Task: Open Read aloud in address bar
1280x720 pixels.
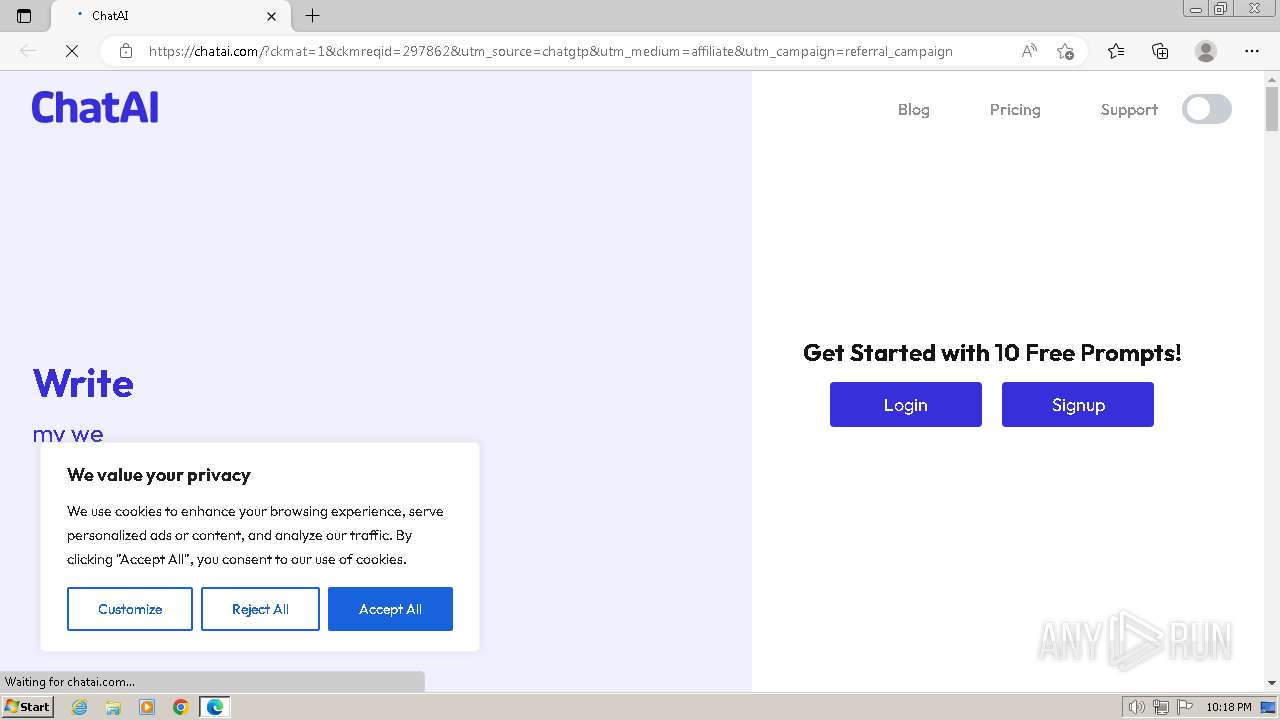Action: (1028, 51)
